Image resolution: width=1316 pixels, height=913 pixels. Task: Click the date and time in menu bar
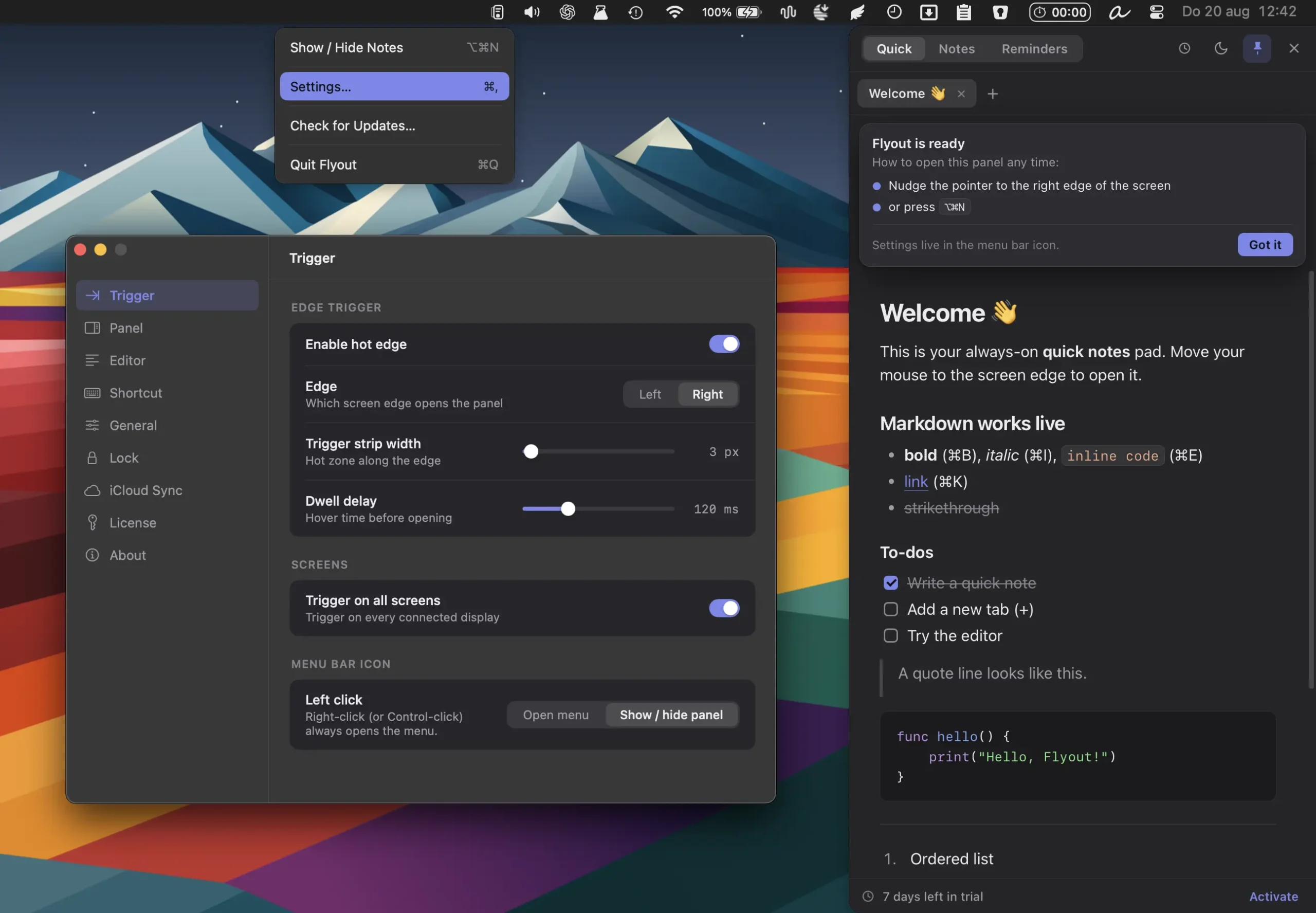pyautogui.click(x=1239, y=12)
